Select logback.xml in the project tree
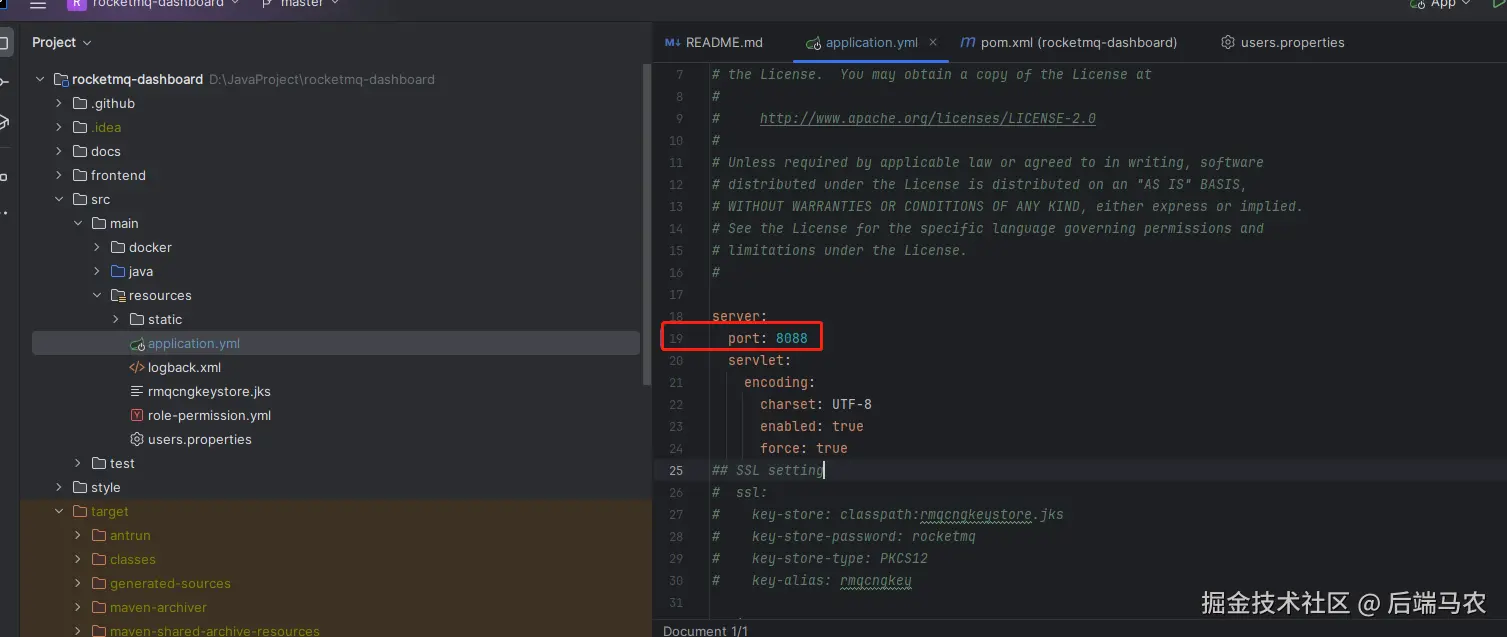This screenshot has width=1507, height=637. point(184,368)
